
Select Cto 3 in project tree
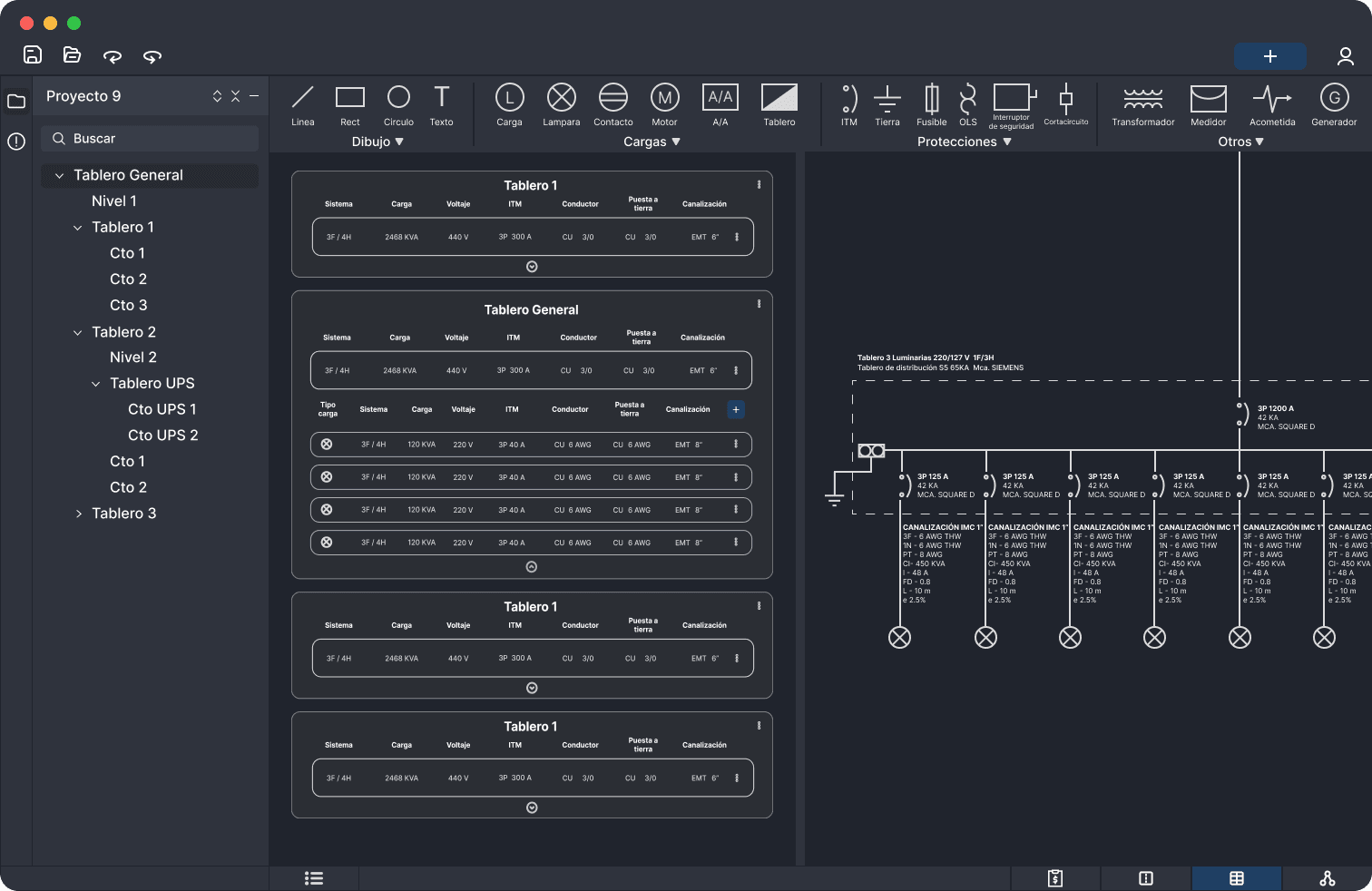128,306
